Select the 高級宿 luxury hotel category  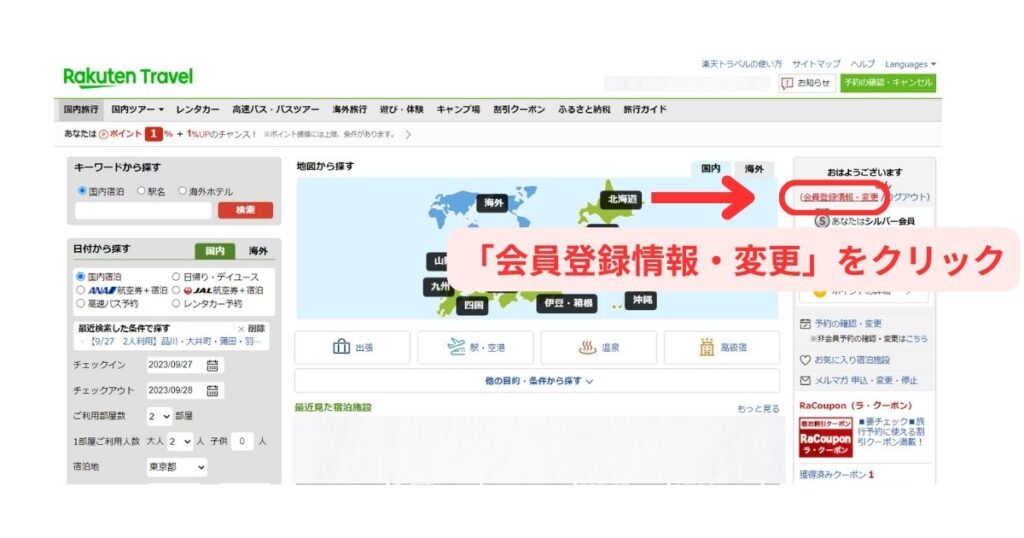(722, 347)
